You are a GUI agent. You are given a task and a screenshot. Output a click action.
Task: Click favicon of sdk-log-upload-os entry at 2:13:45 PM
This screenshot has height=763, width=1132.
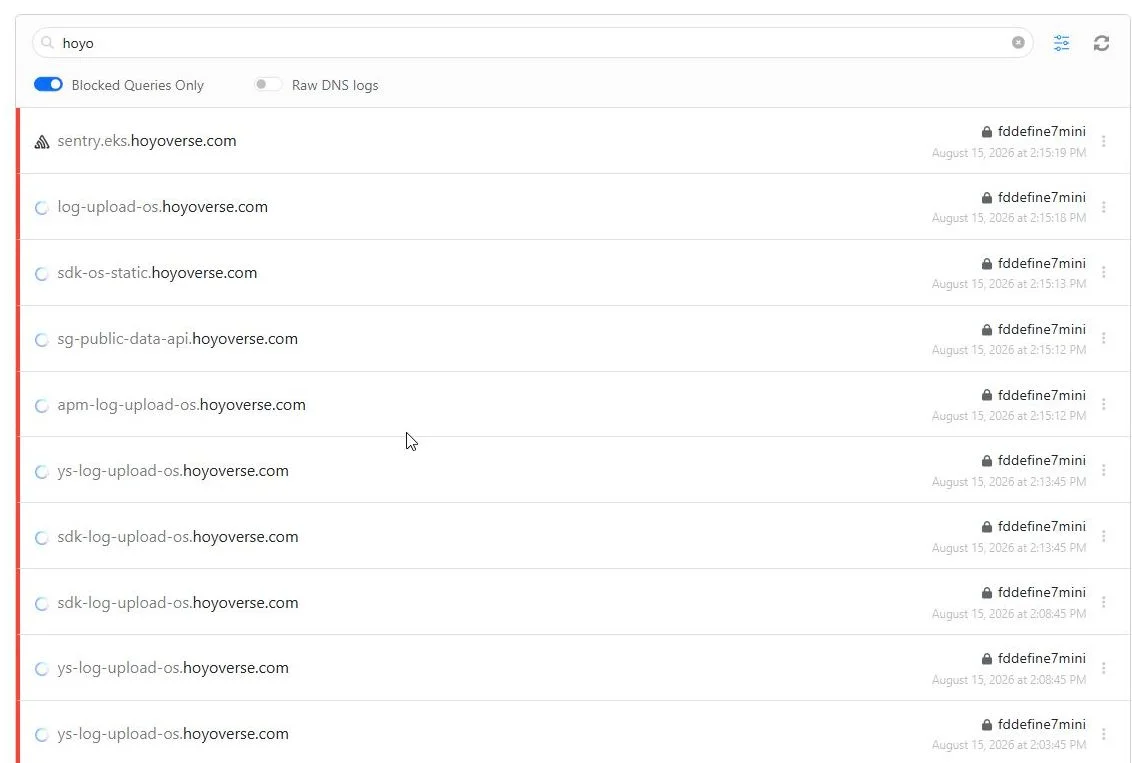(42, 538)
